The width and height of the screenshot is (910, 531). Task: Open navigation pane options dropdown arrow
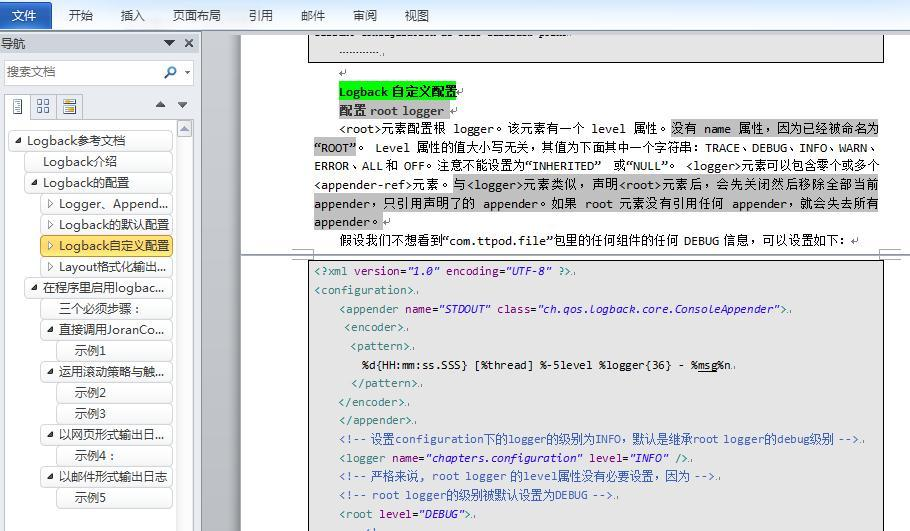(x=169, y=43)
